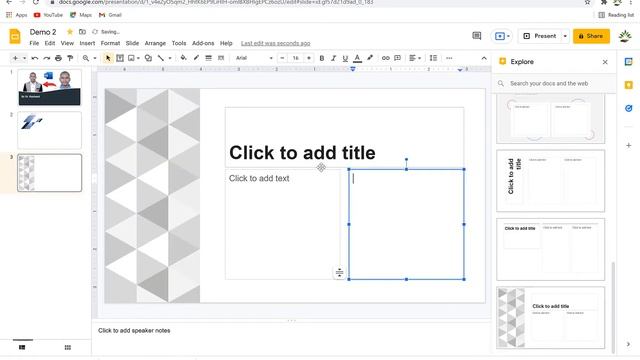
Task: Choose the select cursor tool
Action: [108, 58]
